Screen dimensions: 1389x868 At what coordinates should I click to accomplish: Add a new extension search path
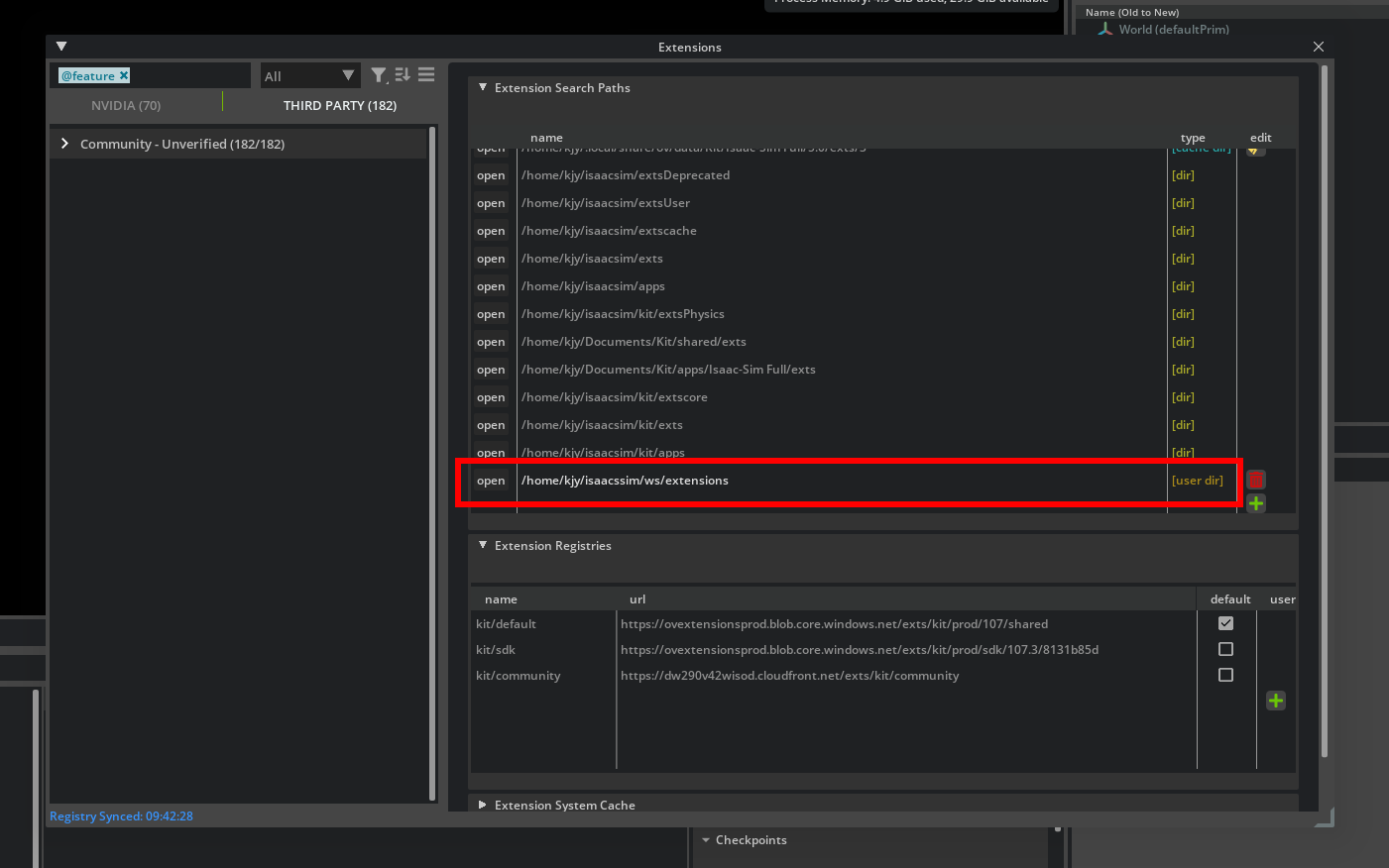click(x=1256, y=503)
